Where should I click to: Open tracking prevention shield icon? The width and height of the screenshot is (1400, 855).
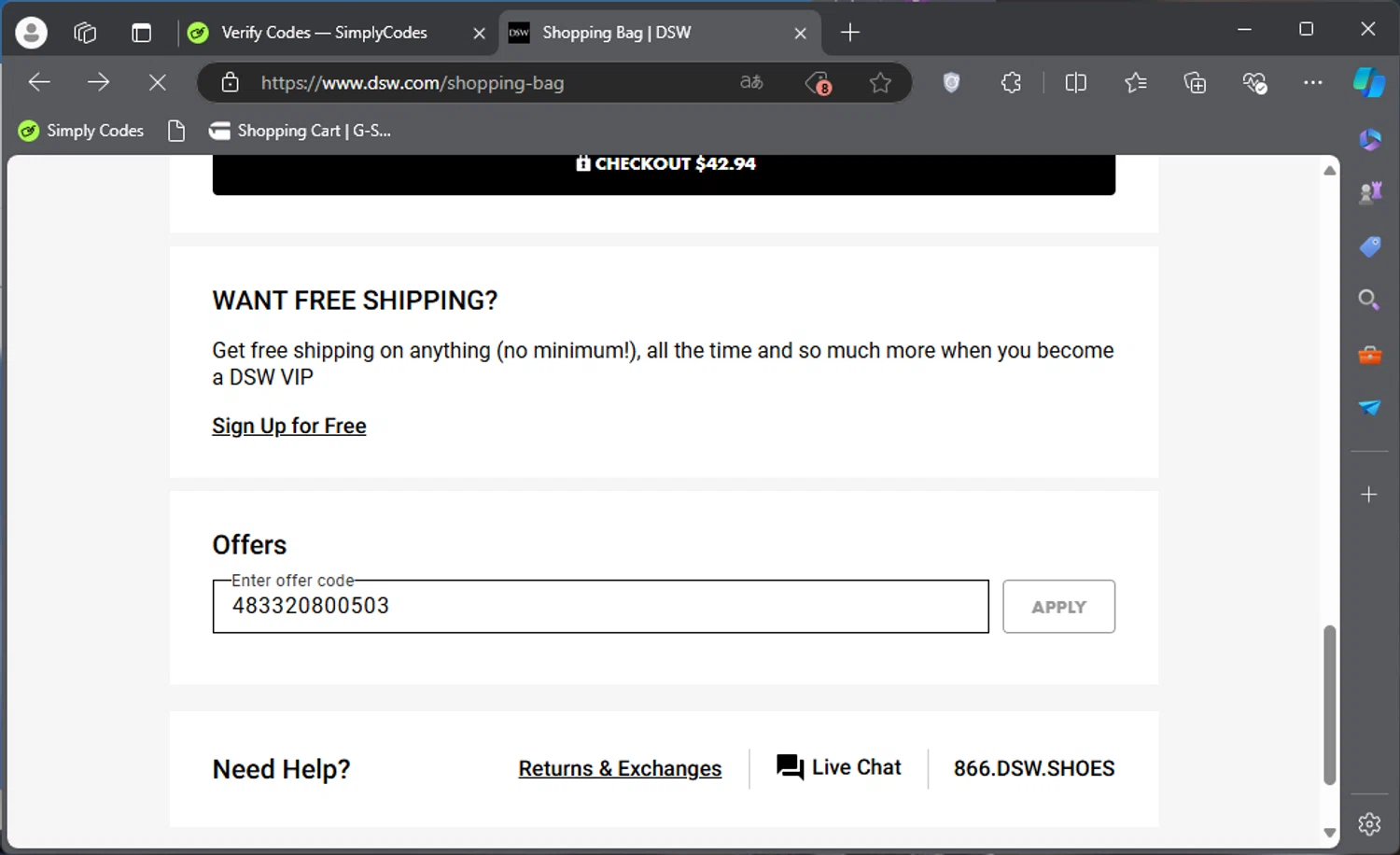(x=951, y=82)
